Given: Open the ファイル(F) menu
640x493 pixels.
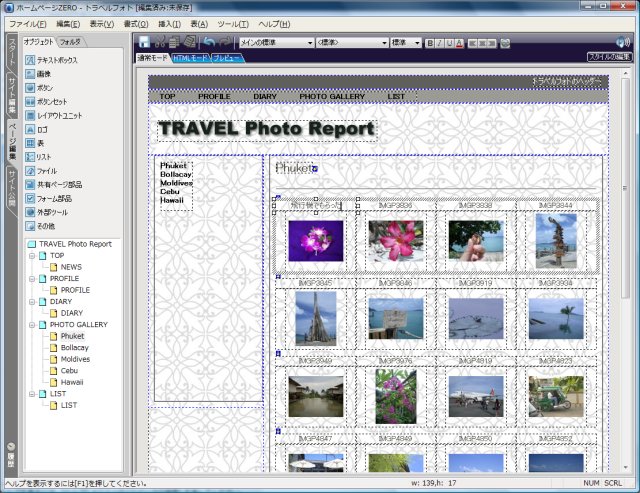Looking at the screenshot, I should click(28, 24).
